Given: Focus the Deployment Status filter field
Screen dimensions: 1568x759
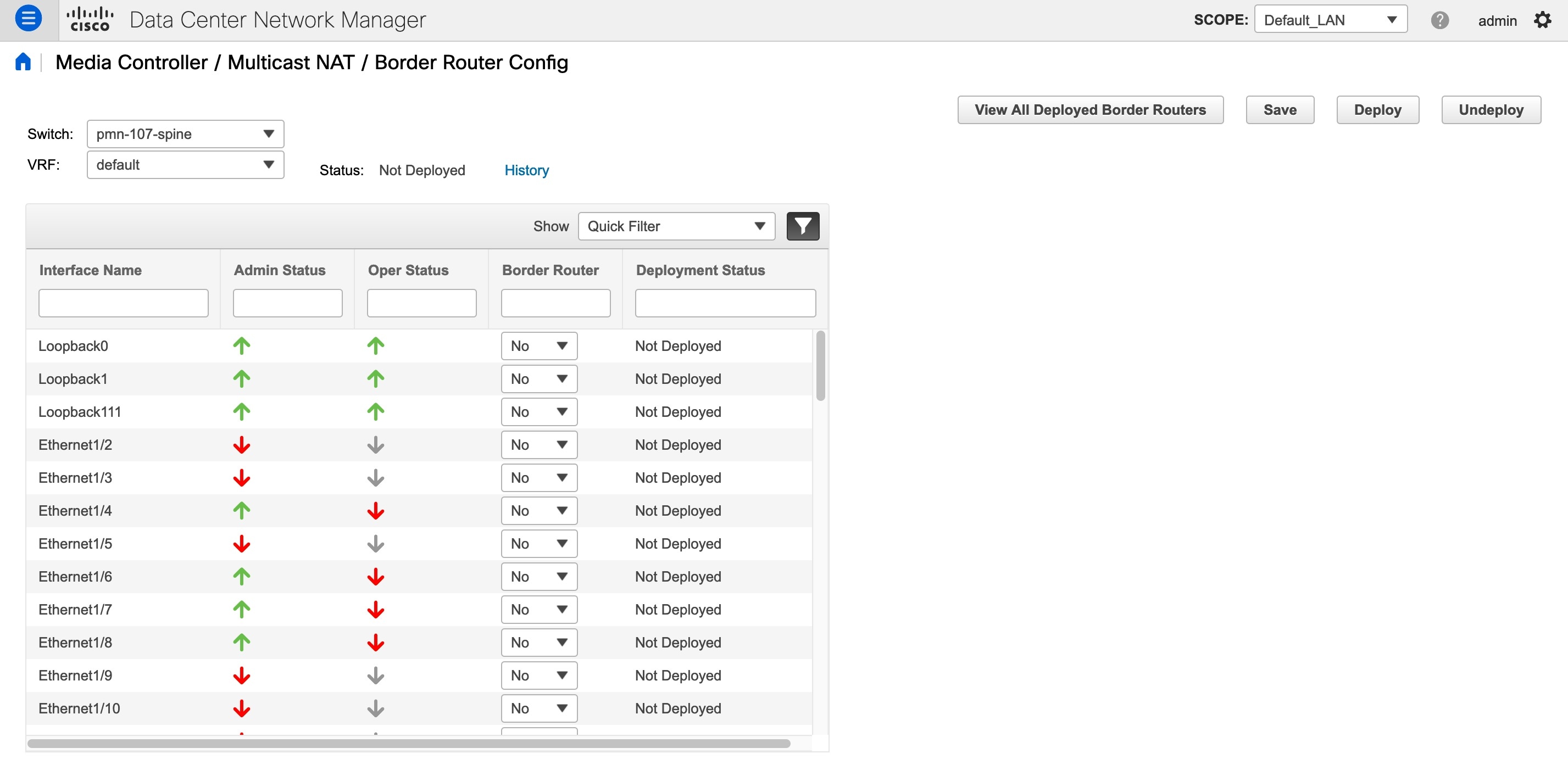Looking at the screenshot, I should coord(725,303).
